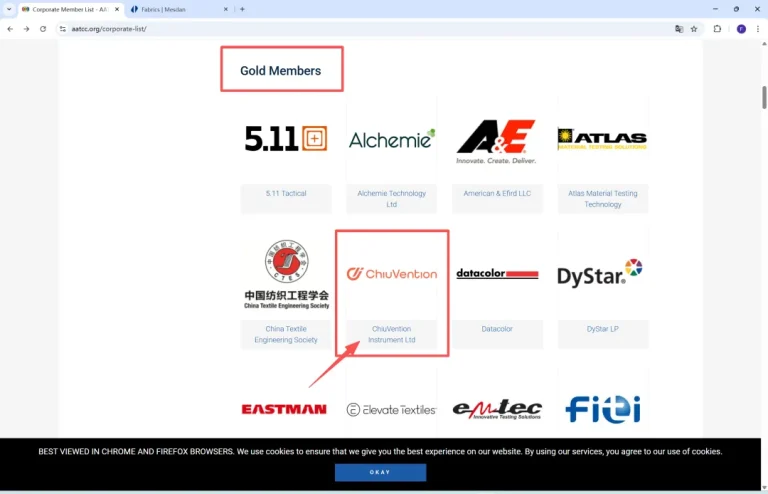The height and width of the screenshot is (494, 768).
Task: Open the ChiuVention Instrument Ltd link
Action: click(x=391, y=334)
